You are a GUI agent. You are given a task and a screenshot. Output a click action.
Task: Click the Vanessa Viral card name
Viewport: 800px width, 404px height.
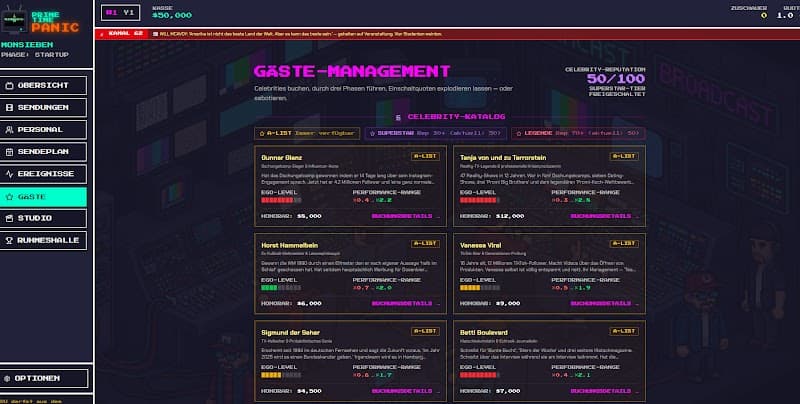[x=481, y=245]
